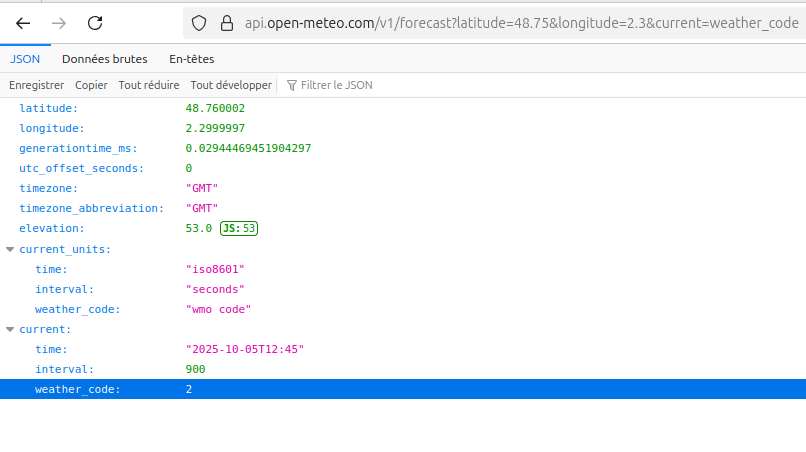Click the shield tracking protection icon
This screenshot has height=452, width=806.
pyautogui.click(x=199, y=23)
